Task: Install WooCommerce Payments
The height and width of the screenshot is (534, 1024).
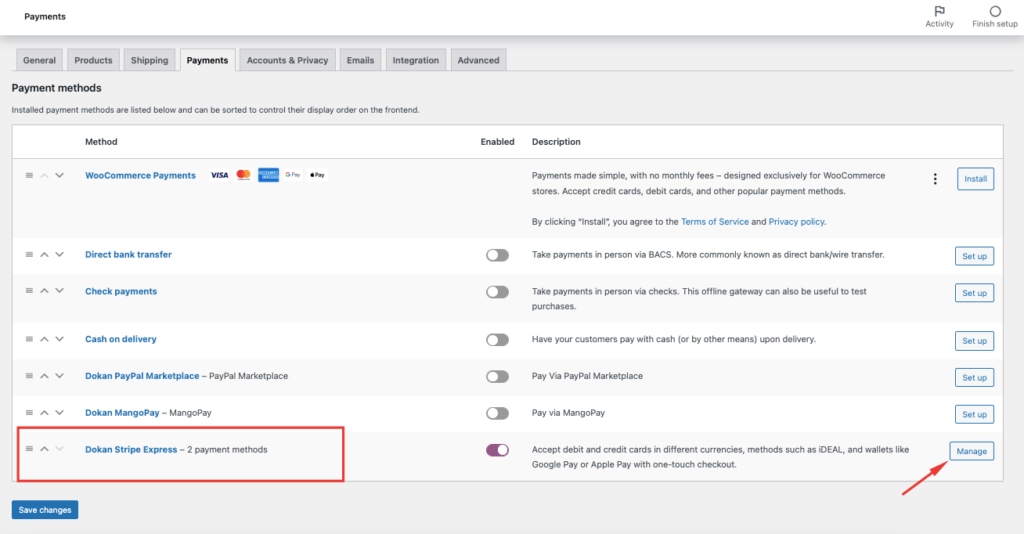Action: (976, 179)
